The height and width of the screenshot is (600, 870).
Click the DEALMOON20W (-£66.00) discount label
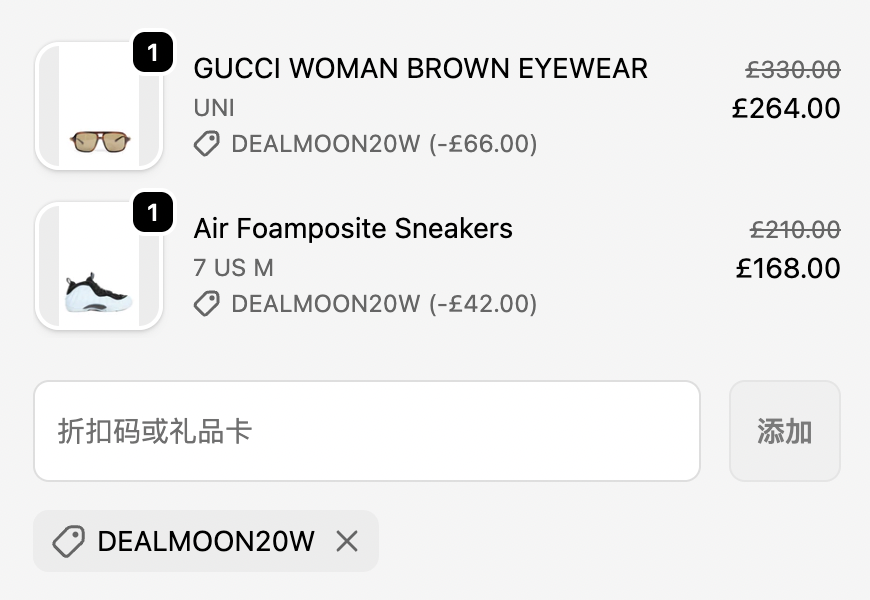point(384,144)
